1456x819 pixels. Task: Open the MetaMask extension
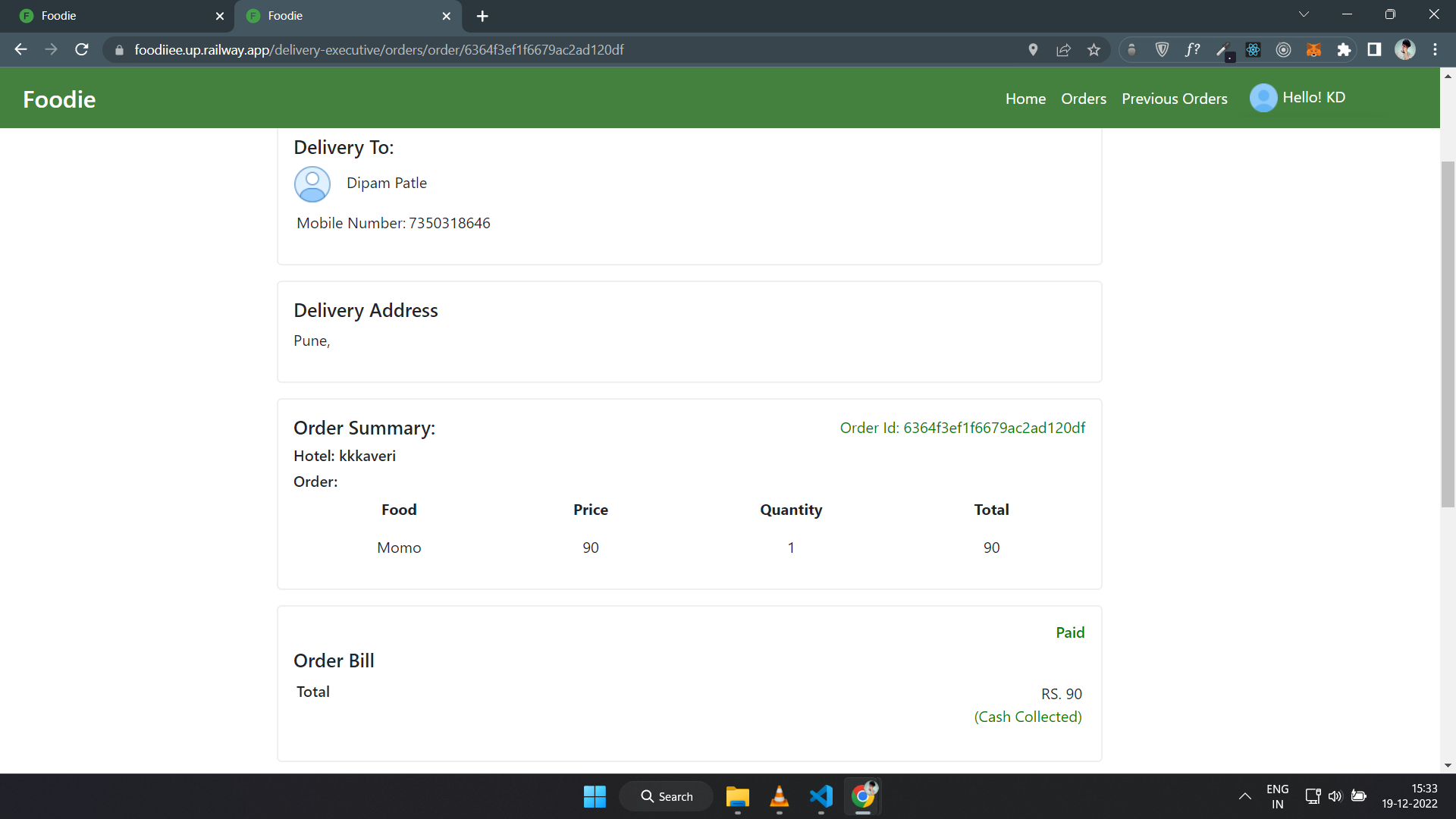coord(1314,49)
